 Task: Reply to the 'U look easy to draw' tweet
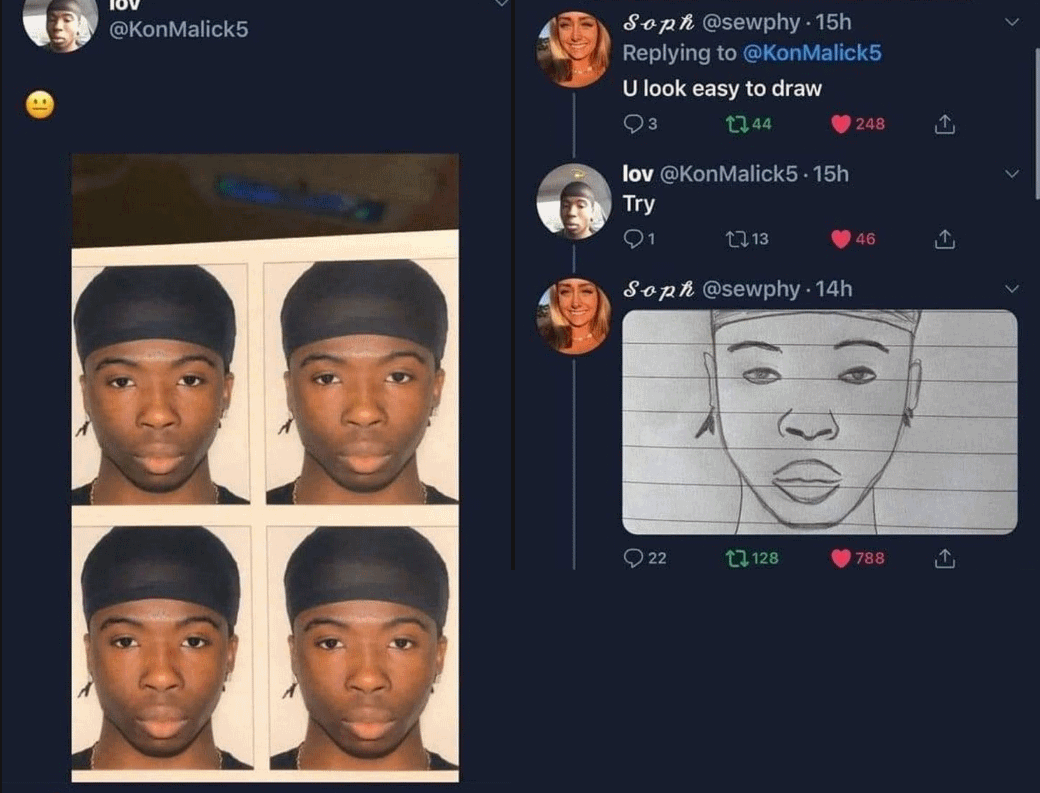(x=632, y=124)
